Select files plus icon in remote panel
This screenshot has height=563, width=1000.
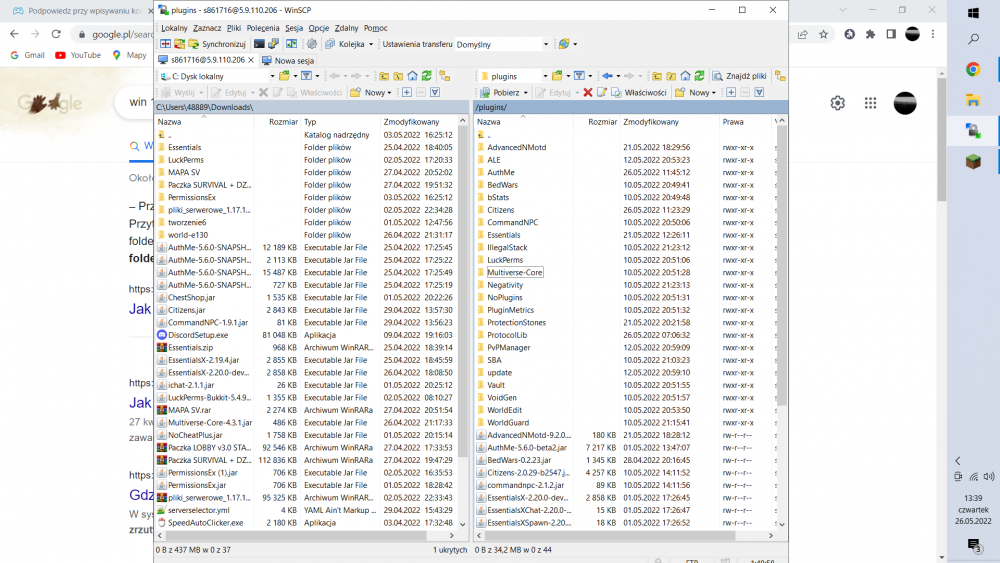731,92
